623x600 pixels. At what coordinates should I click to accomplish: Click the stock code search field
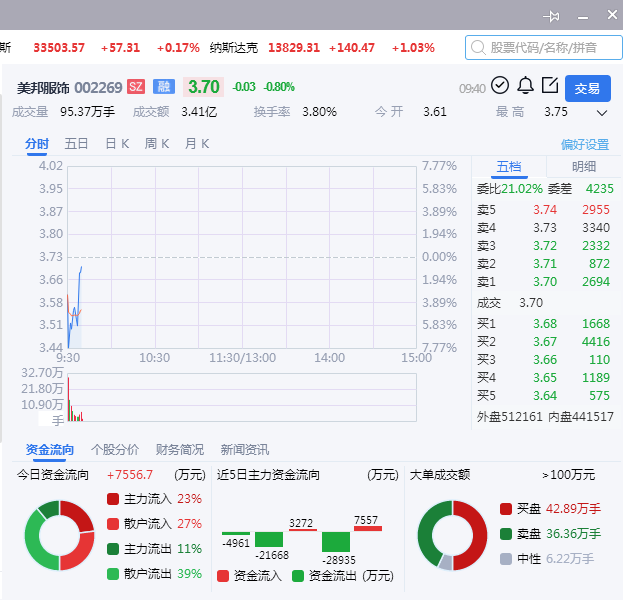tap(544, 48)
